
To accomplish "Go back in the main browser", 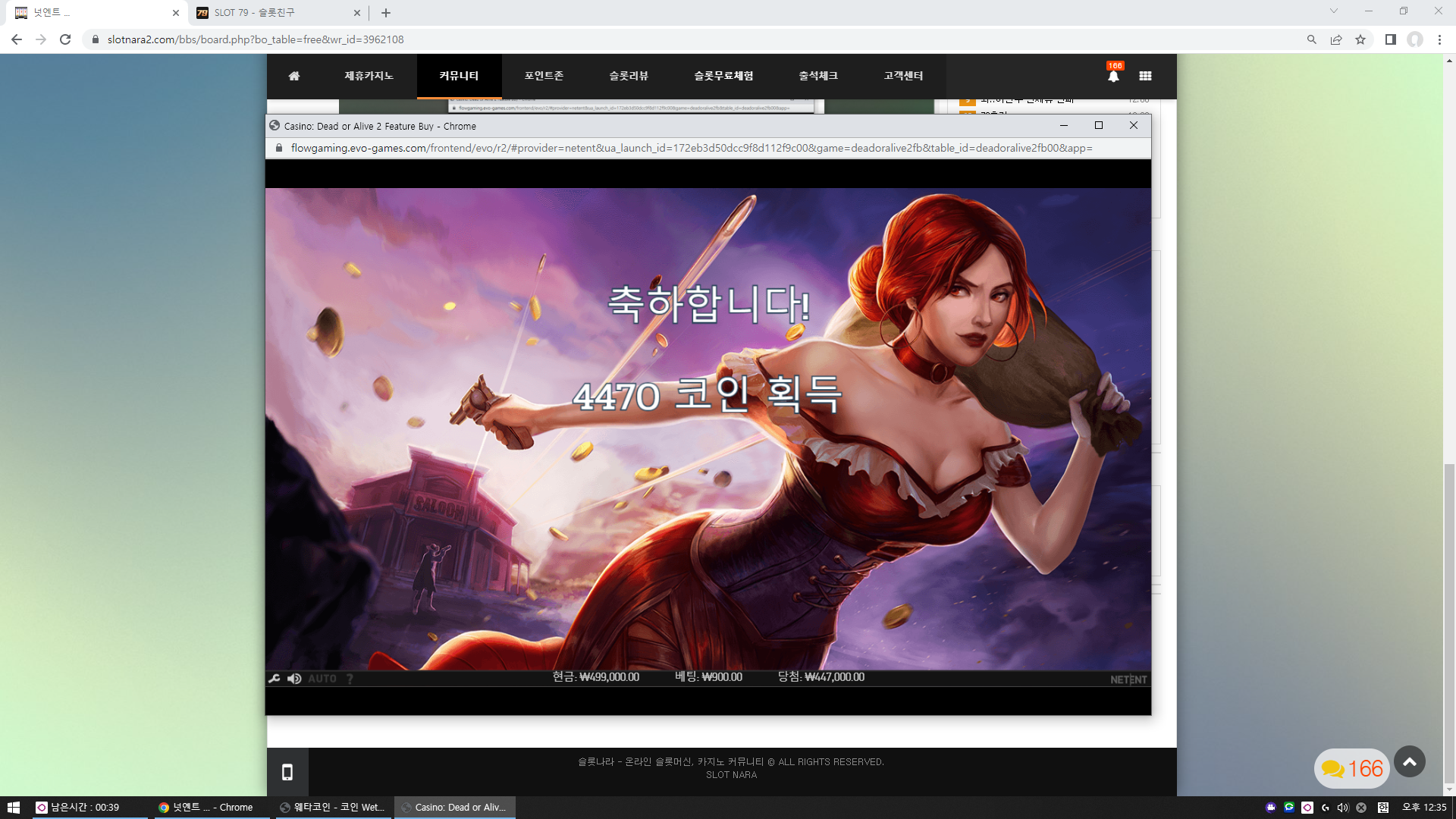I will click(x=17, y=39).
